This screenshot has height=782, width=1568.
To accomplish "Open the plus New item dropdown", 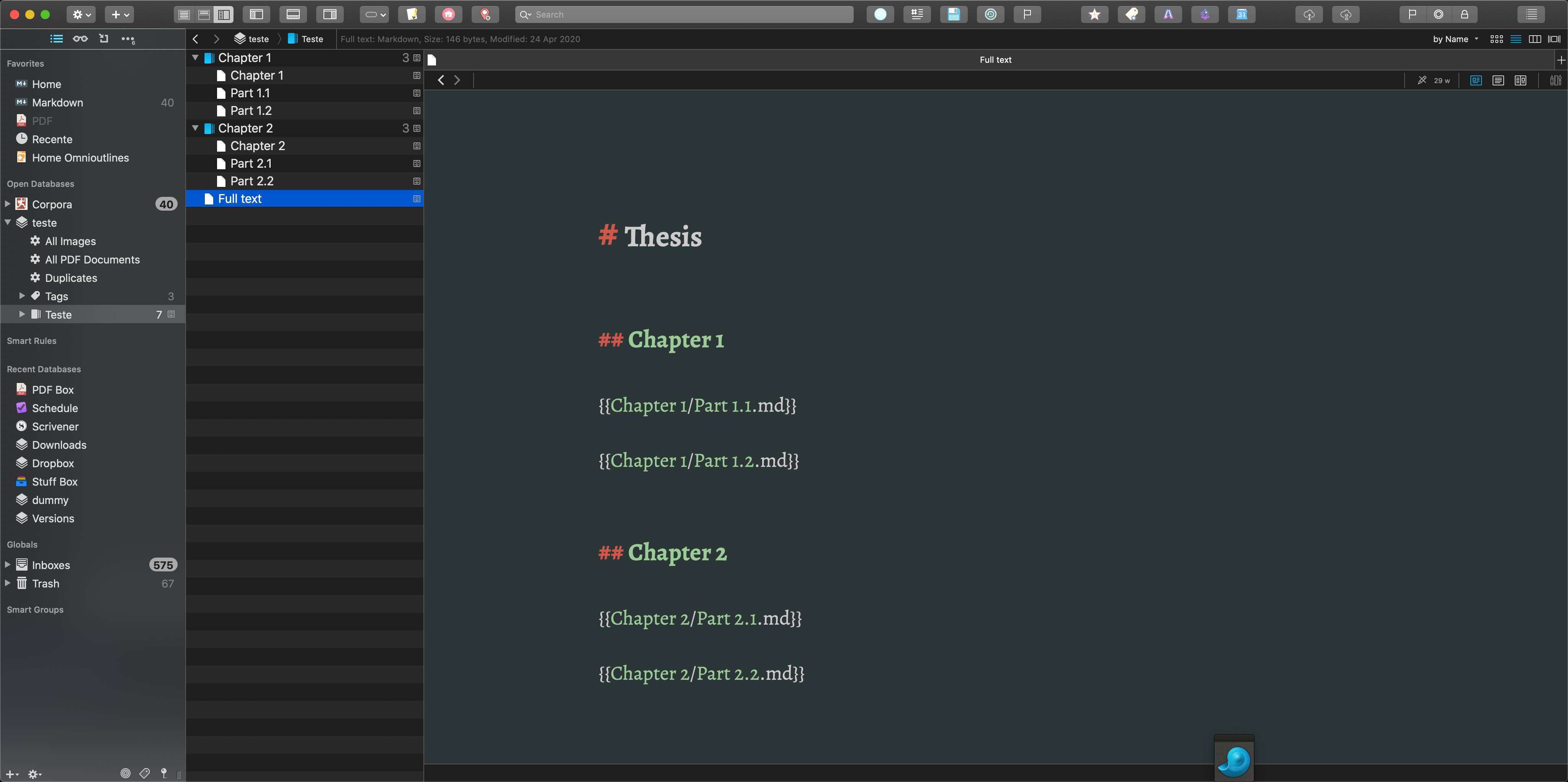I will click(119, 15).
